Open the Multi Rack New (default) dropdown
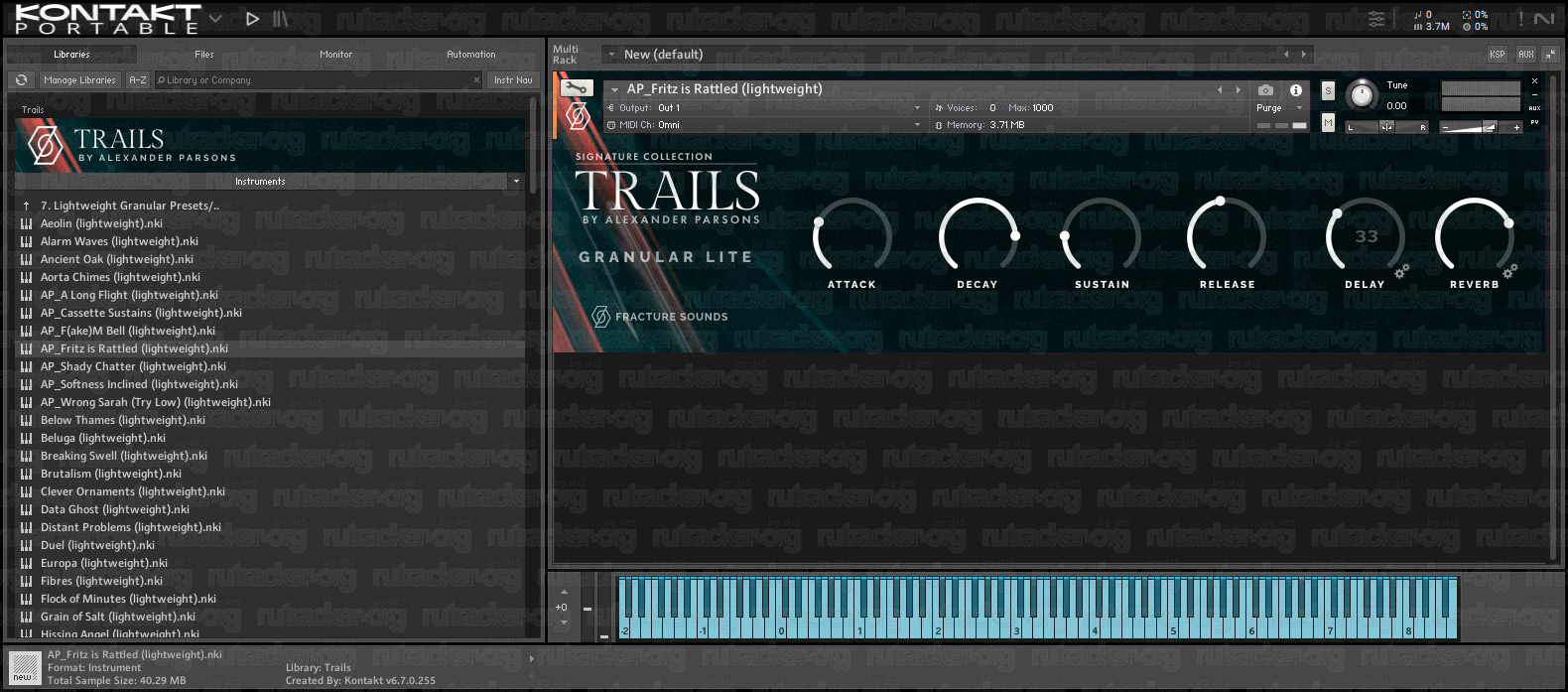Image resolution: width=1568 pixels, height=692 pixels. pos(611,55)
